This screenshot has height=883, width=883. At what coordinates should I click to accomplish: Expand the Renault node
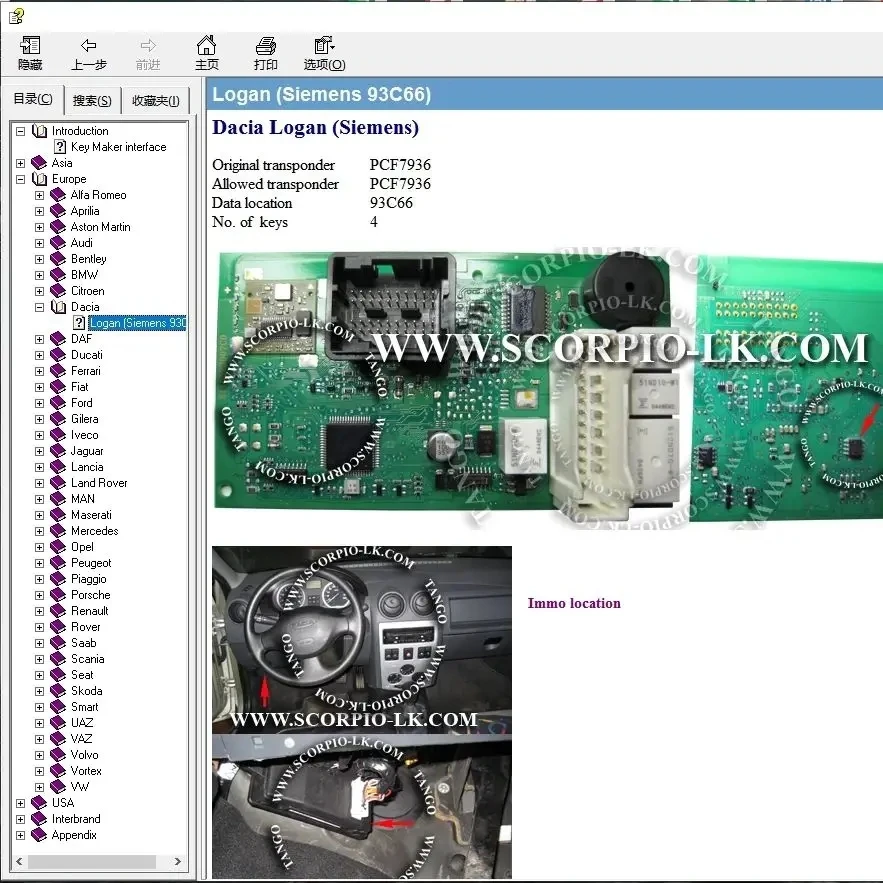[x=39, y=612]
